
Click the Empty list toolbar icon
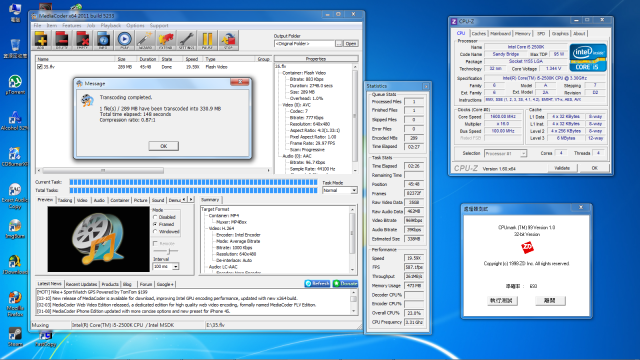coord(82,40)
